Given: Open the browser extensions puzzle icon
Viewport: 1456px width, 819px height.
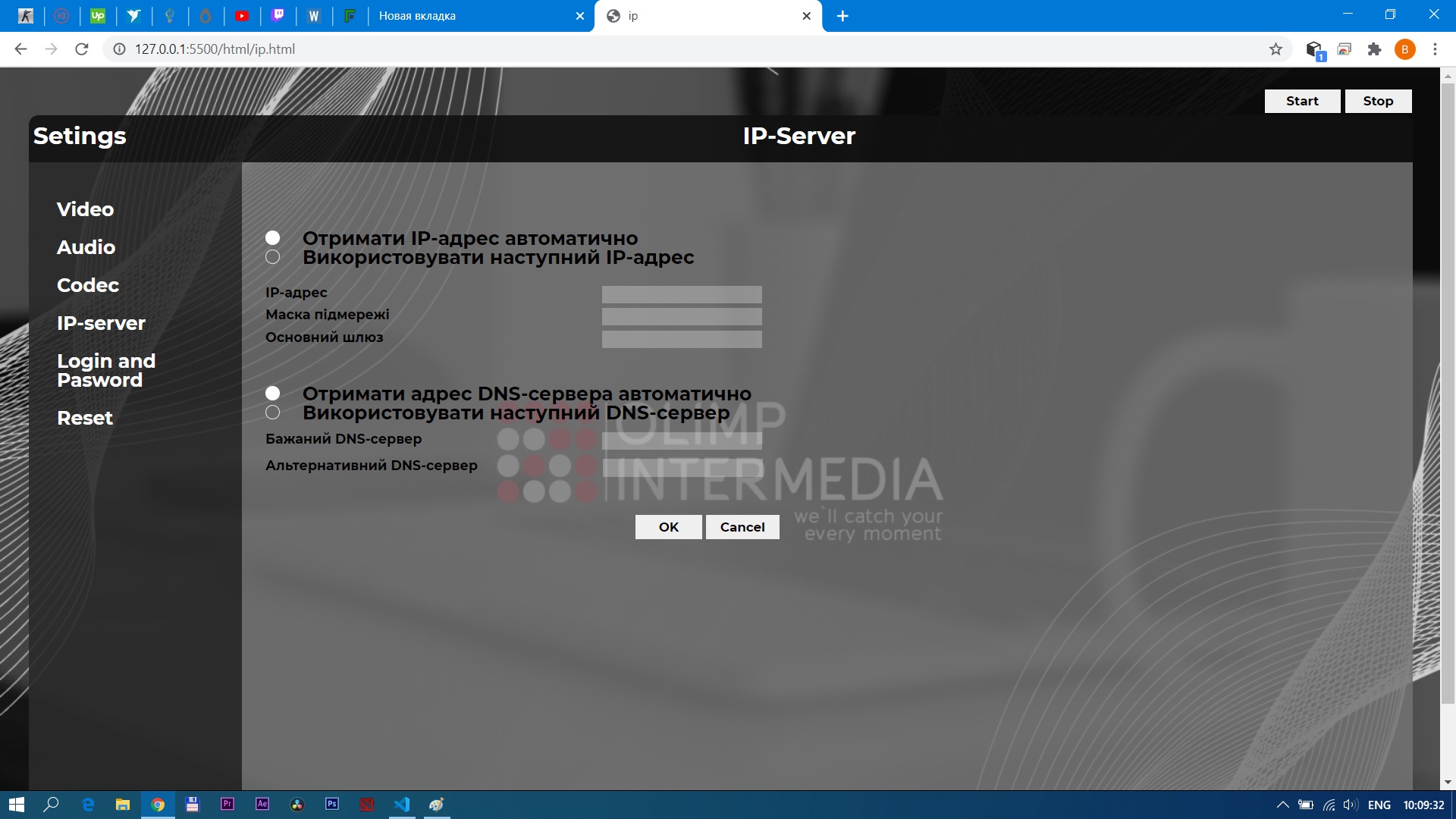Looking at the screenshot, I should [1374, 49].
